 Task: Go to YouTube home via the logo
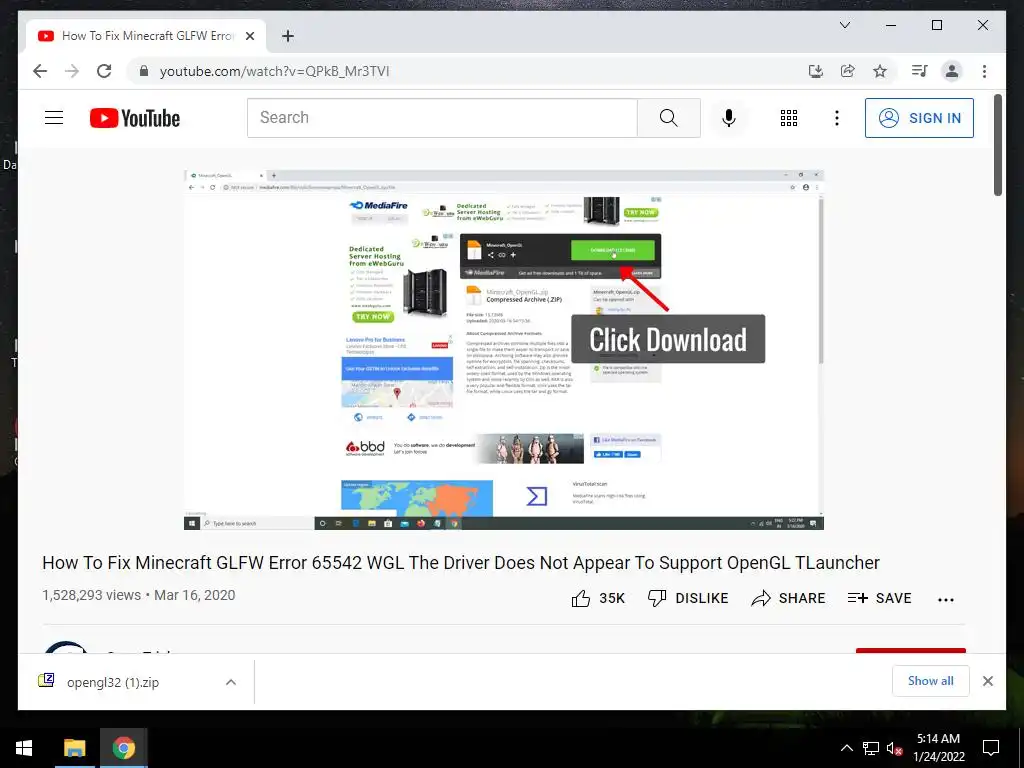(x=135, y=118)
